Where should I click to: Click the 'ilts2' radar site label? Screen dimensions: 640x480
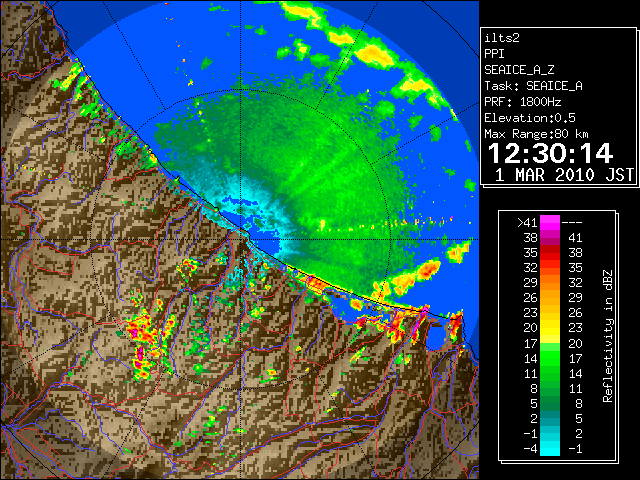pyautogui.click(x=502, y=38)
